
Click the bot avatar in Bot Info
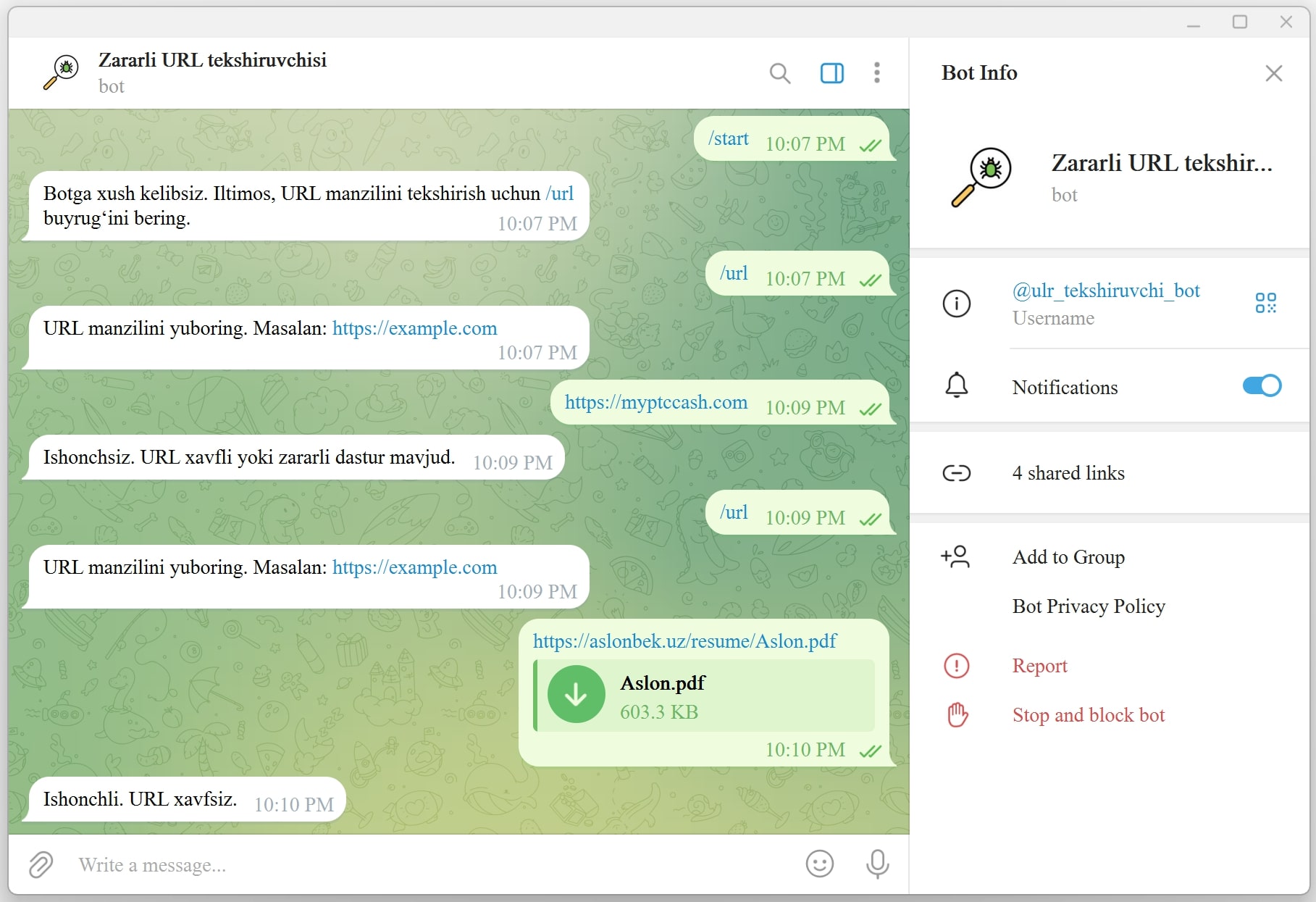pyautogui.click(x=981, y=177)
